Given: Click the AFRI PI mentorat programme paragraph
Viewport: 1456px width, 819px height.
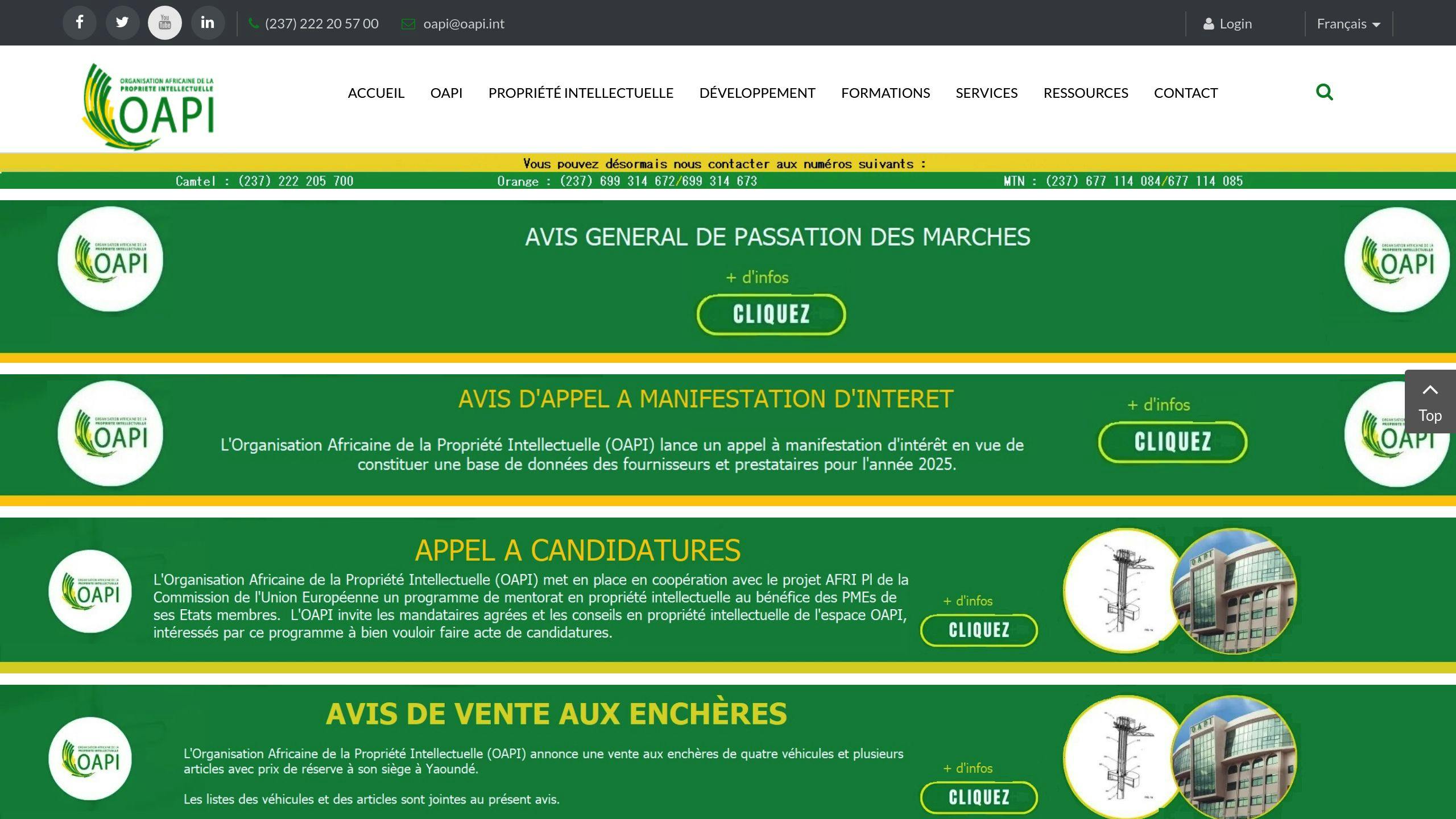Looking at the screenshot, I should coord(531,606).
